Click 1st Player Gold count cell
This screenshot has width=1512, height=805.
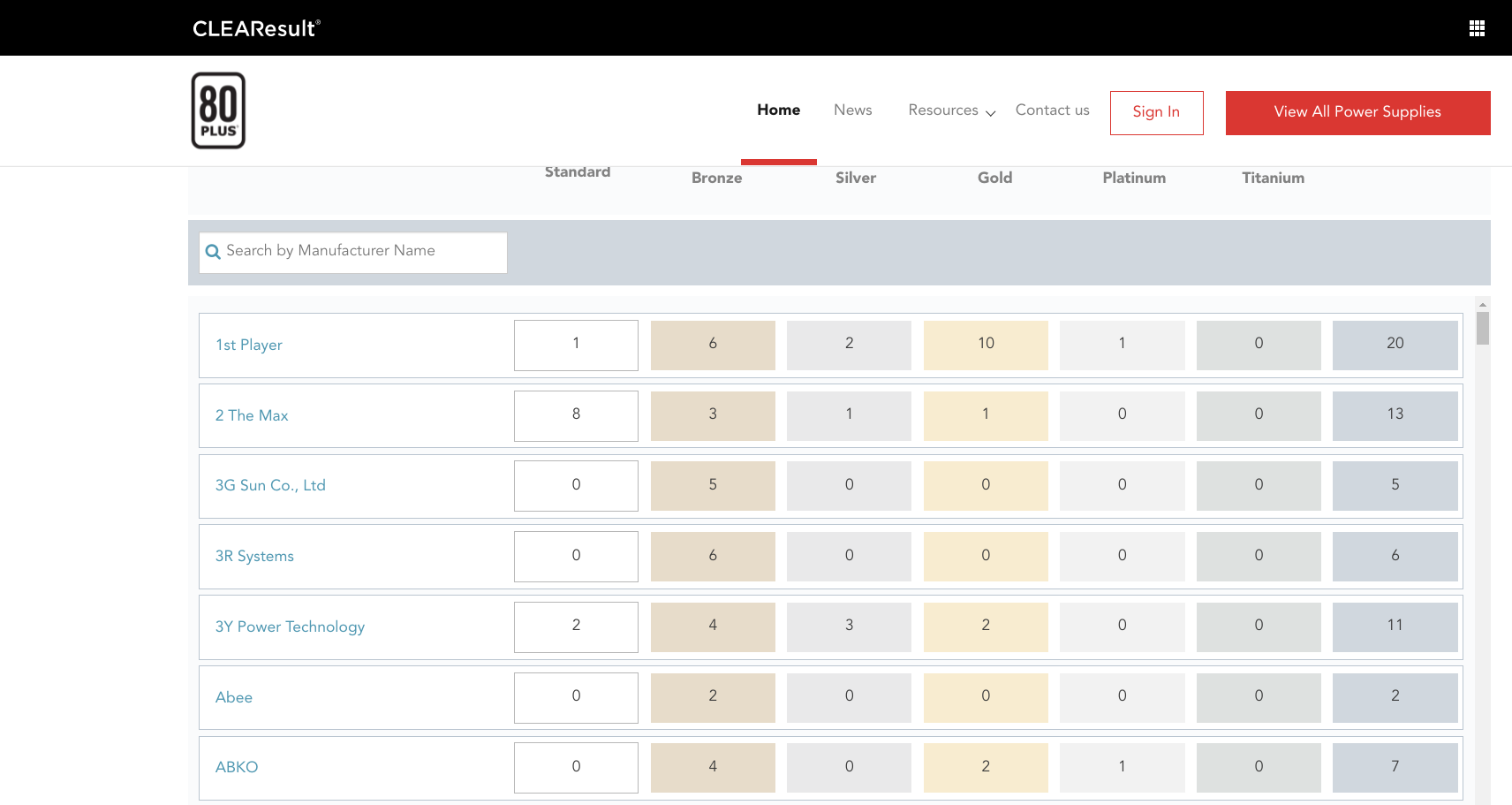tap(986, 344)
